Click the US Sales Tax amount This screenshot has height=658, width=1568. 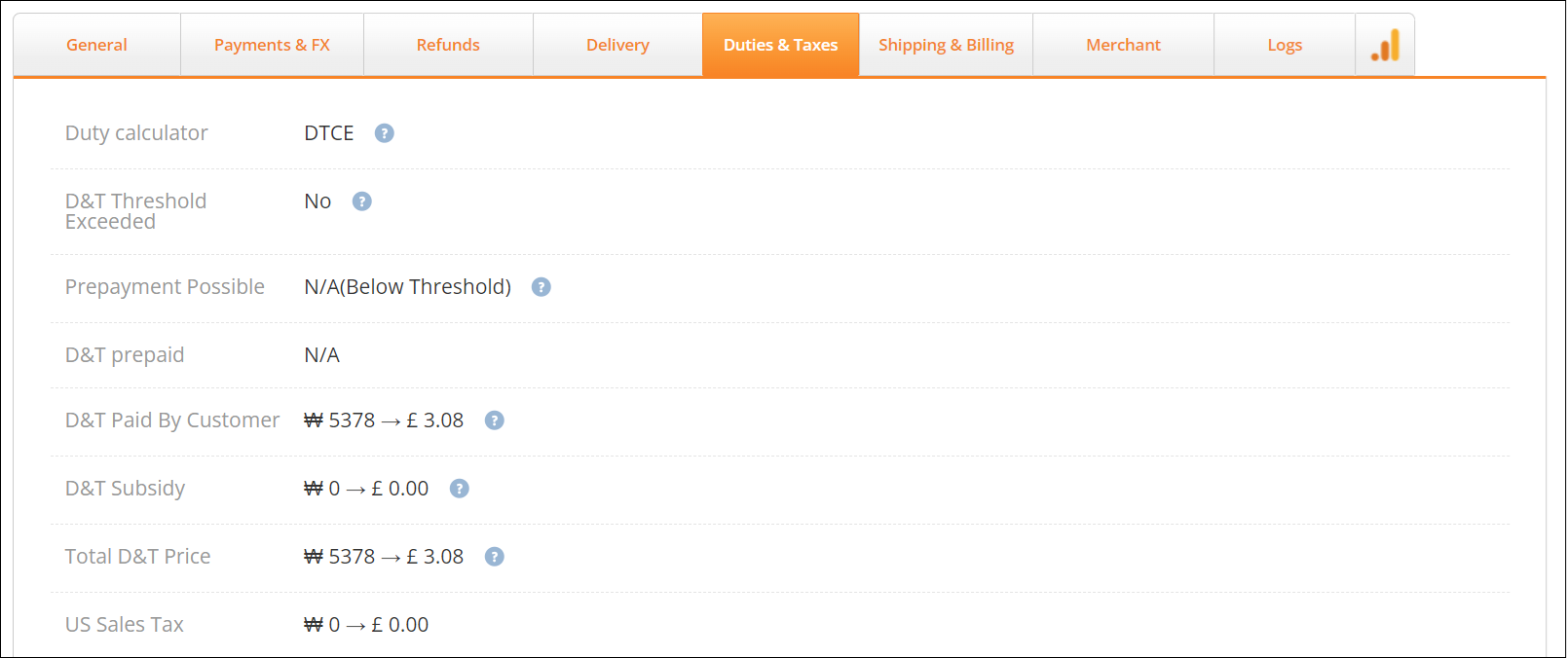click(366, 625)
